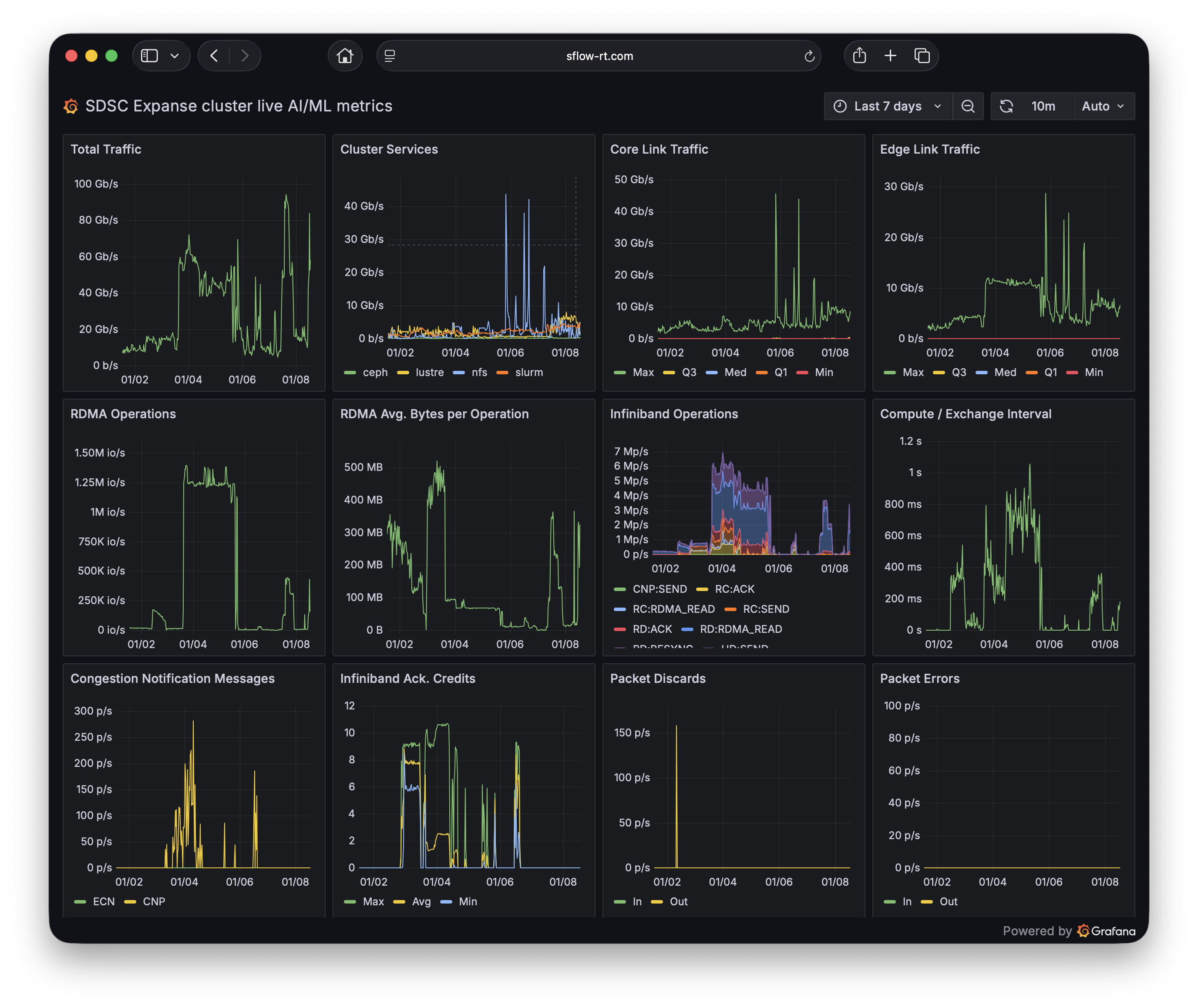Reload the sflow-rt.com page
Viewport: 1198px width, 1008px height.
[809, 56]
